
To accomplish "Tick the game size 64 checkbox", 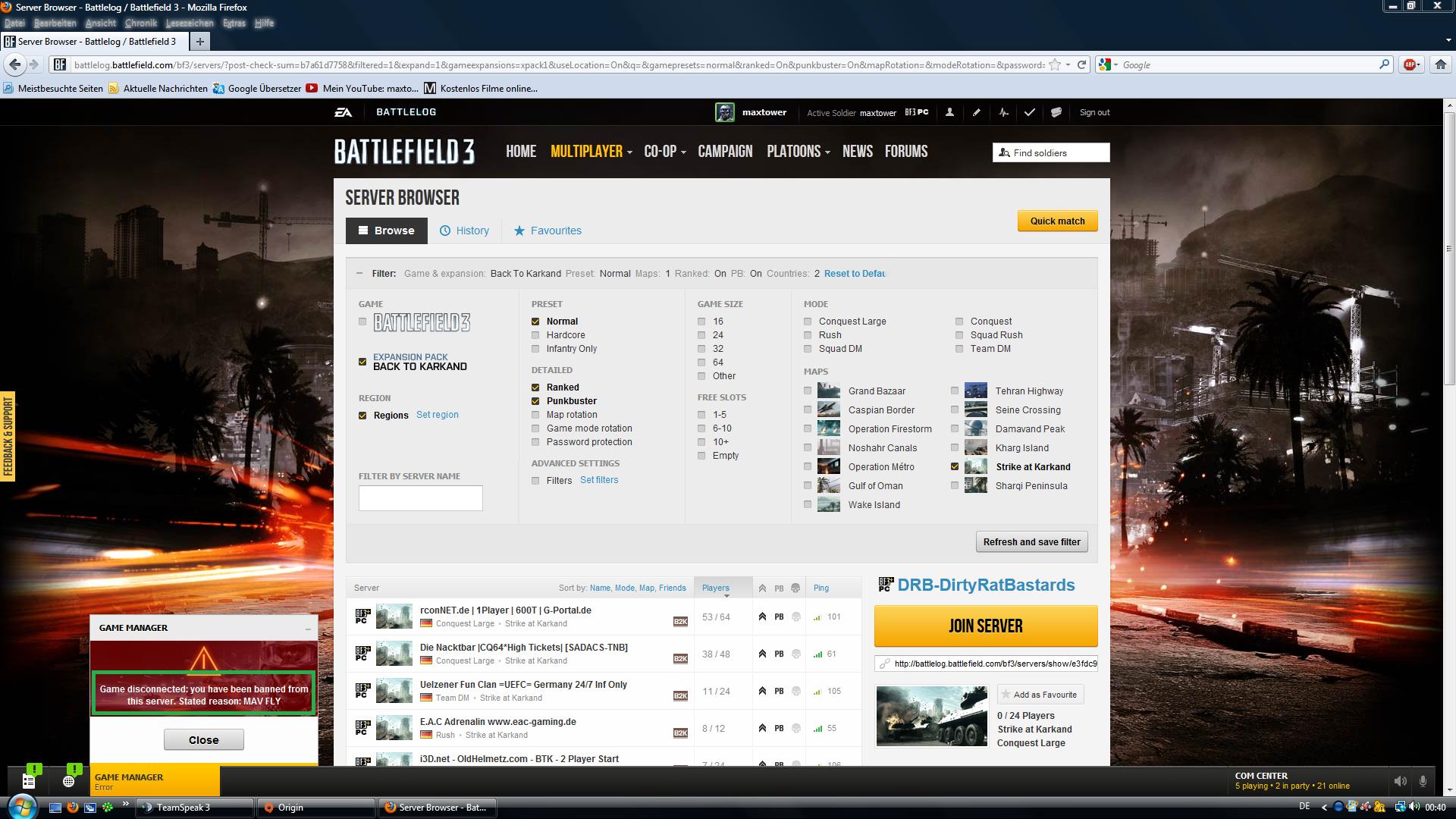I will (x=701, y=362).
